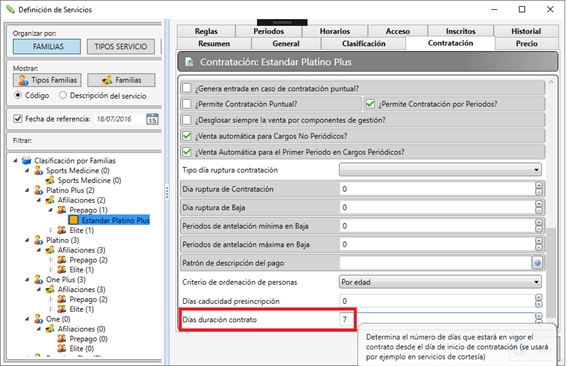
Task: Open Criterio de ordenación de personas dropdown
Action: 440,282
